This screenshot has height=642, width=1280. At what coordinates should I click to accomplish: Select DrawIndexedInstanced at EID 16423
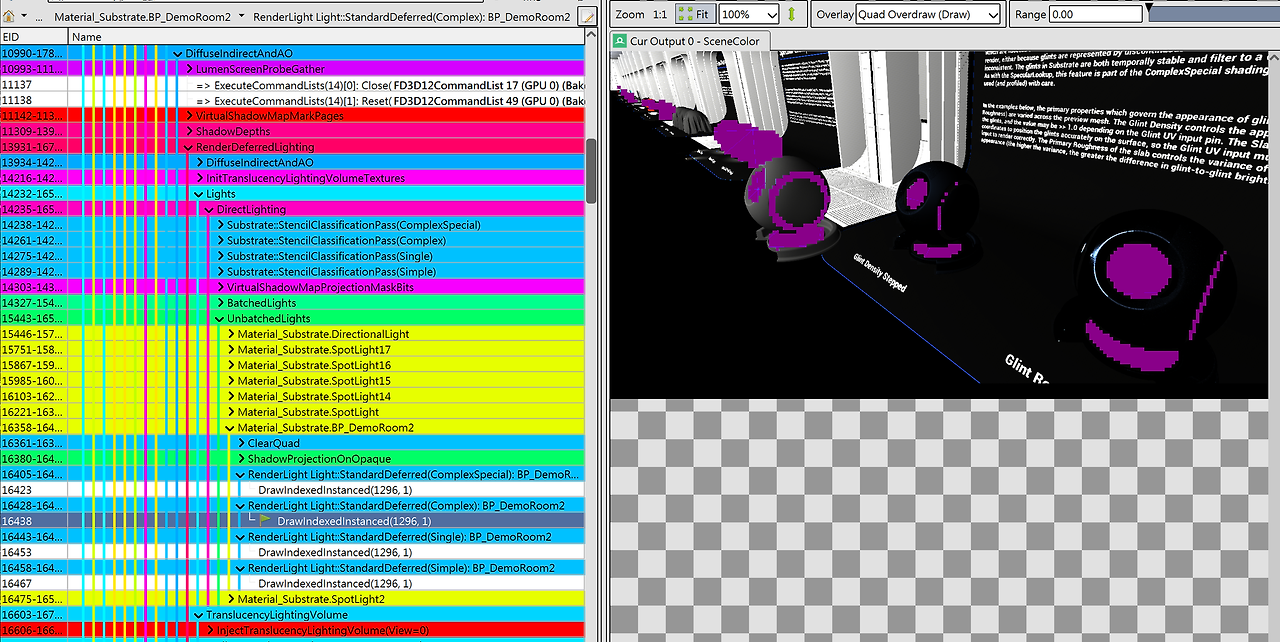tap(292, 490)
